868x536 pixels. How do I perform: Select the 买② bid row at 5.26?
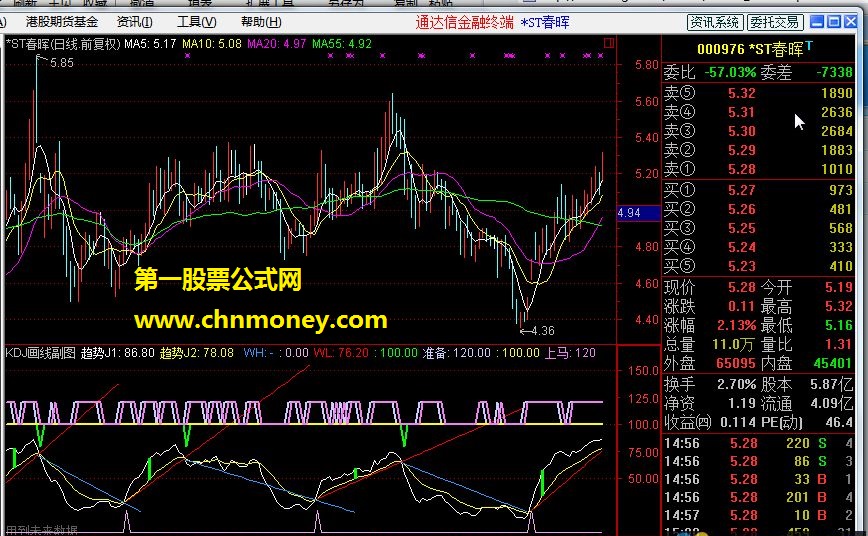(758, 209)
